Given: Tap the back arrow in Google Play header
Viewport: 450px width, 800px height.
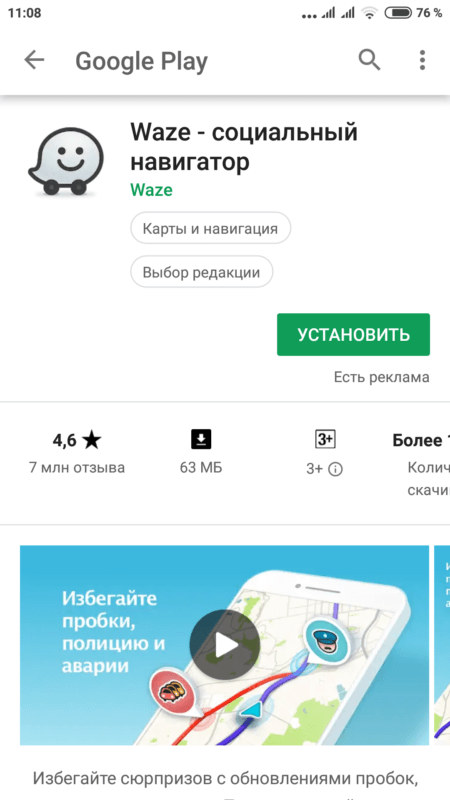Looking at the screenshot, I should (x=34, y=61).
